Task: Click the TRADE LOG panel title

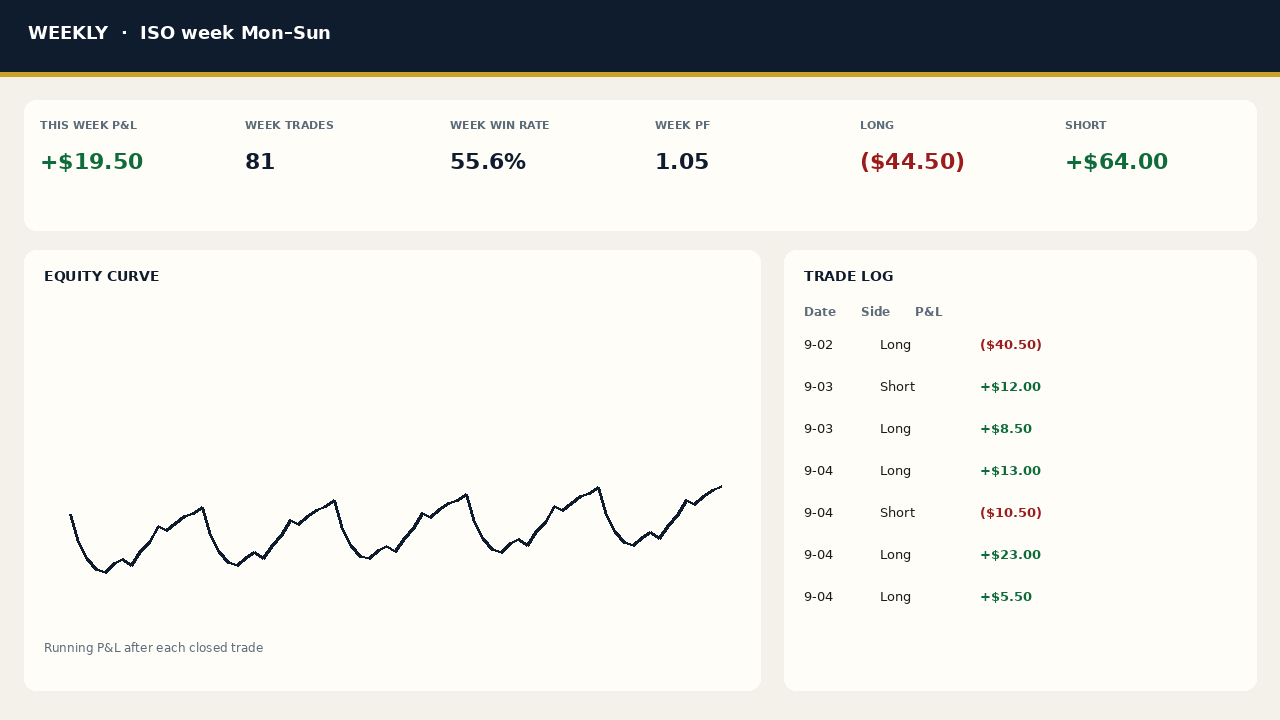Action: tap(849, 277)
